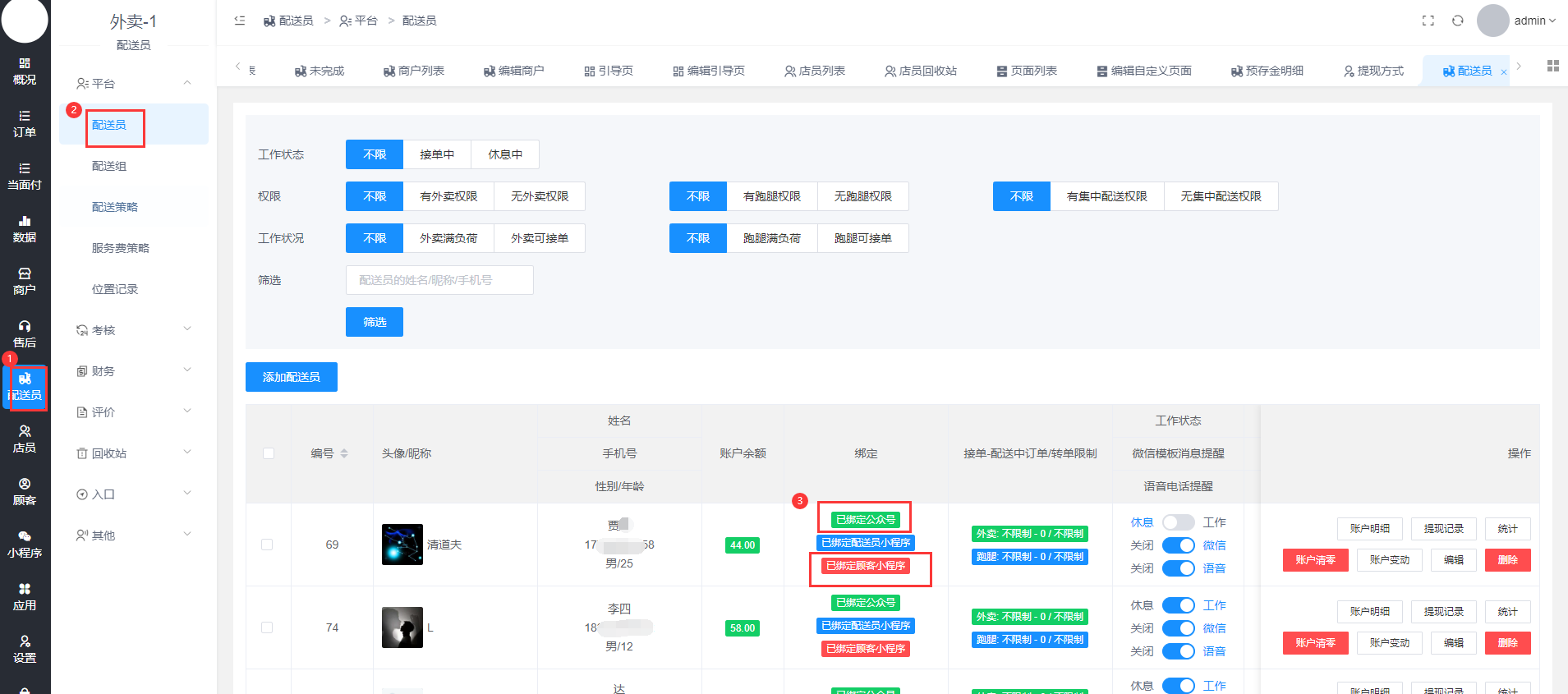Expand the 财务 sidebar menu group
The image size is (1568, 694).
[134, 371]
